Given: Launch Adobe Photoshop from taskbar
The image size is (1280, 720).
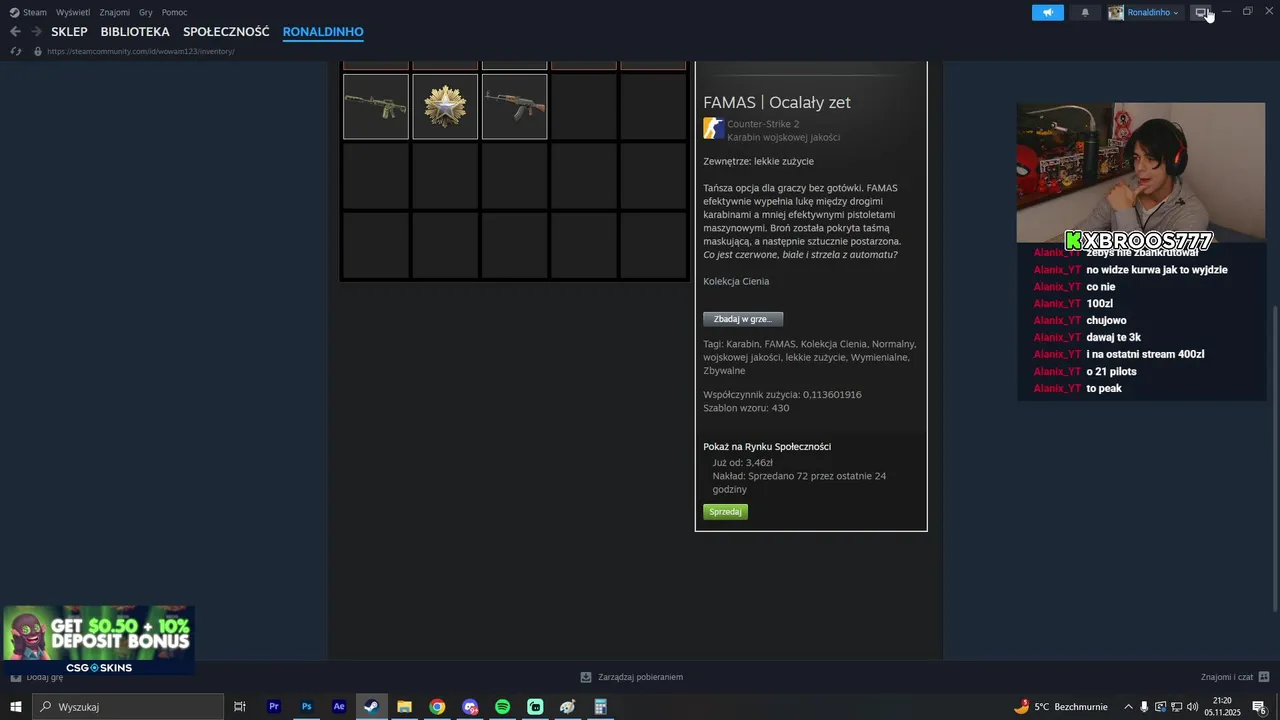Looking at the screenshot, I should (x=307, y=707).
